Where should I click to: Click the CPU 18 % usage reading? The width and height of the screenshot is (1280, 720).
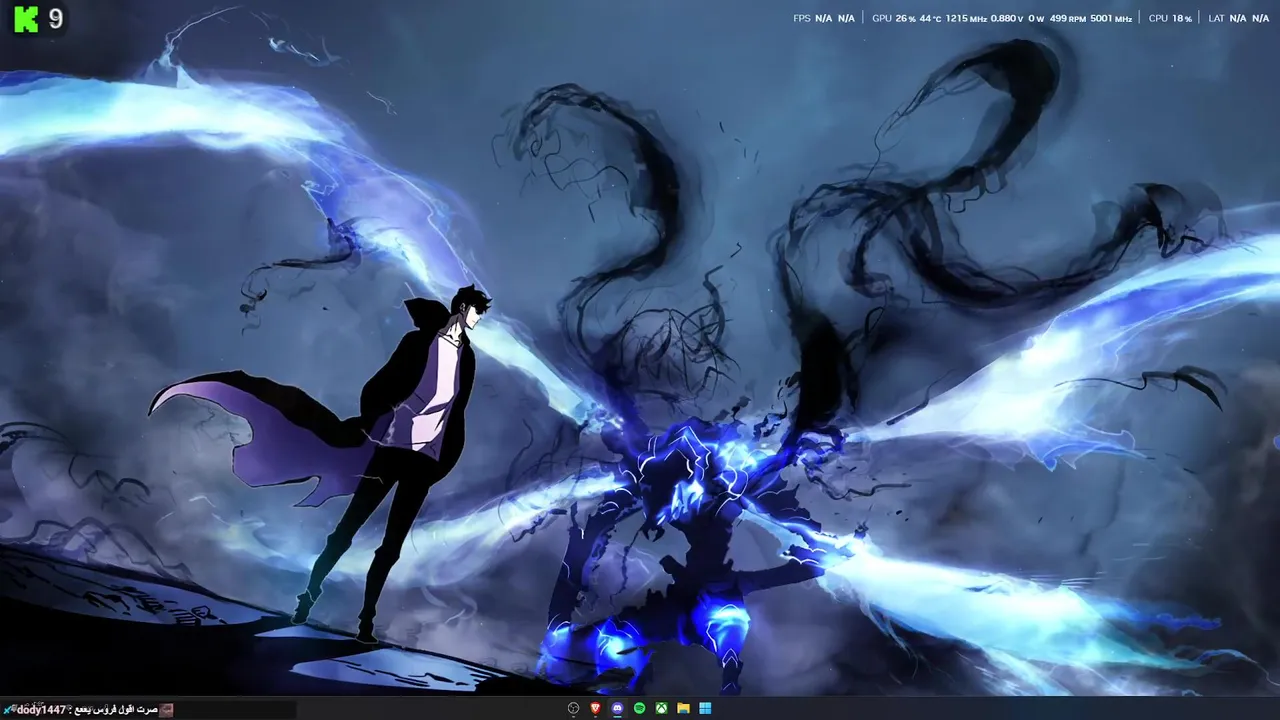pyautogui.click(x=1170, y=18)
